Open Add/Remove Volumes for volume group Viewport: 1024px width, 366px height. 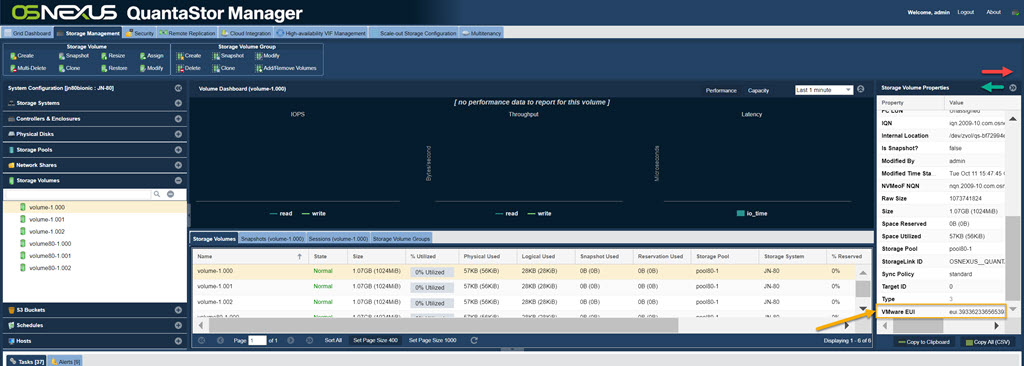286,68
